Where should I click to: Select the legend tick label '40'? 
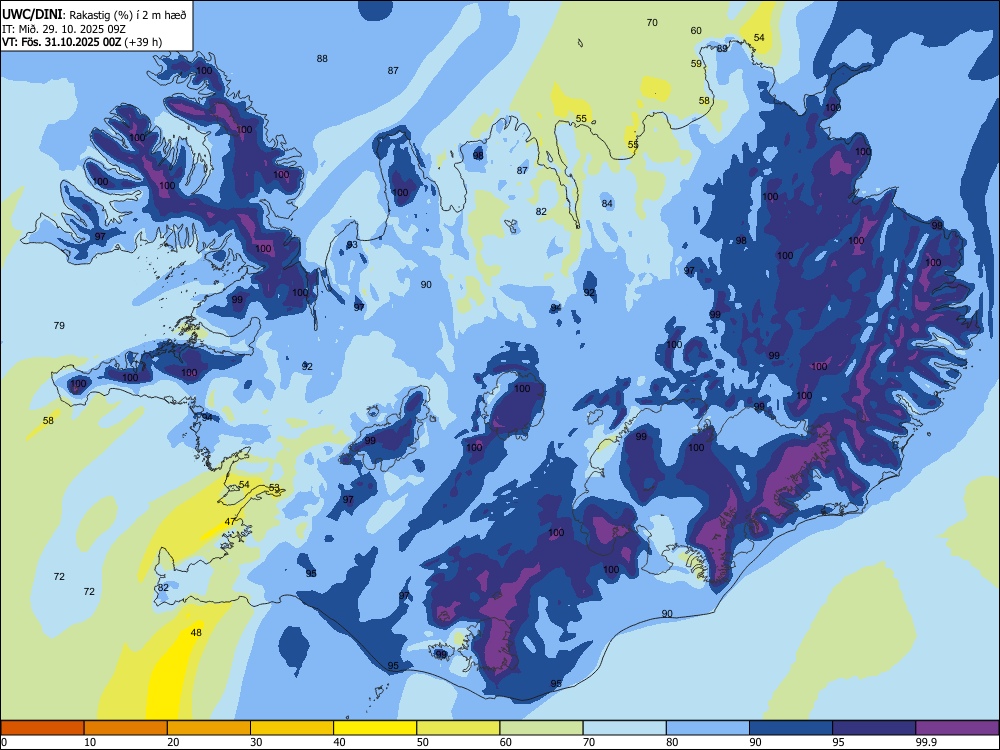(340, 742)
